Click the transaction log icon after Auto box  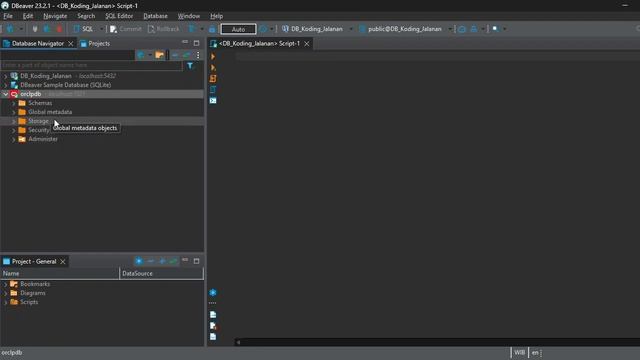point(263,29)
